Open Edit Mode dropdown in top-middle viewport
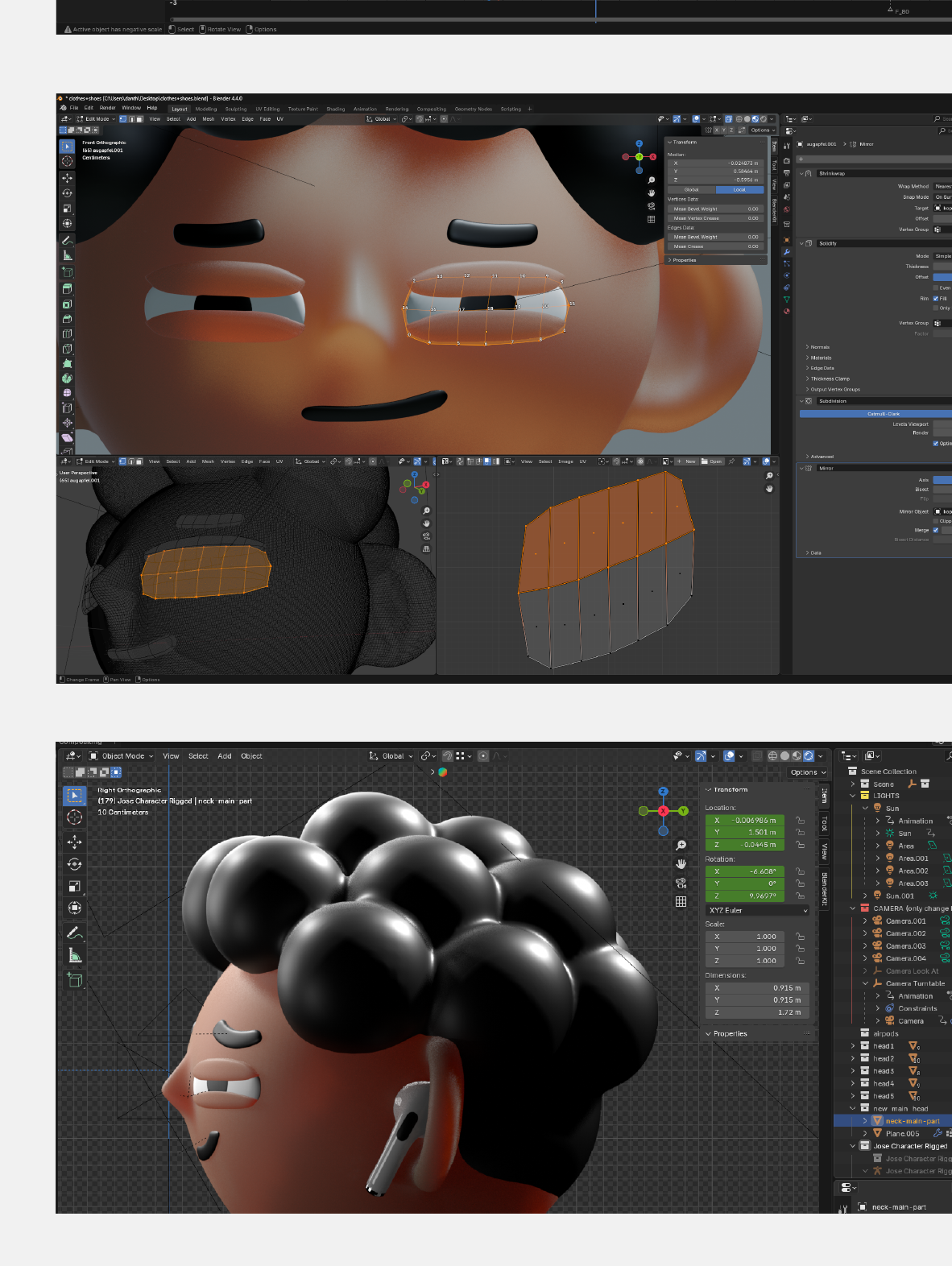Image resolution: width=952 pixels, height=1266 pixels. click(x=97, y=119)
